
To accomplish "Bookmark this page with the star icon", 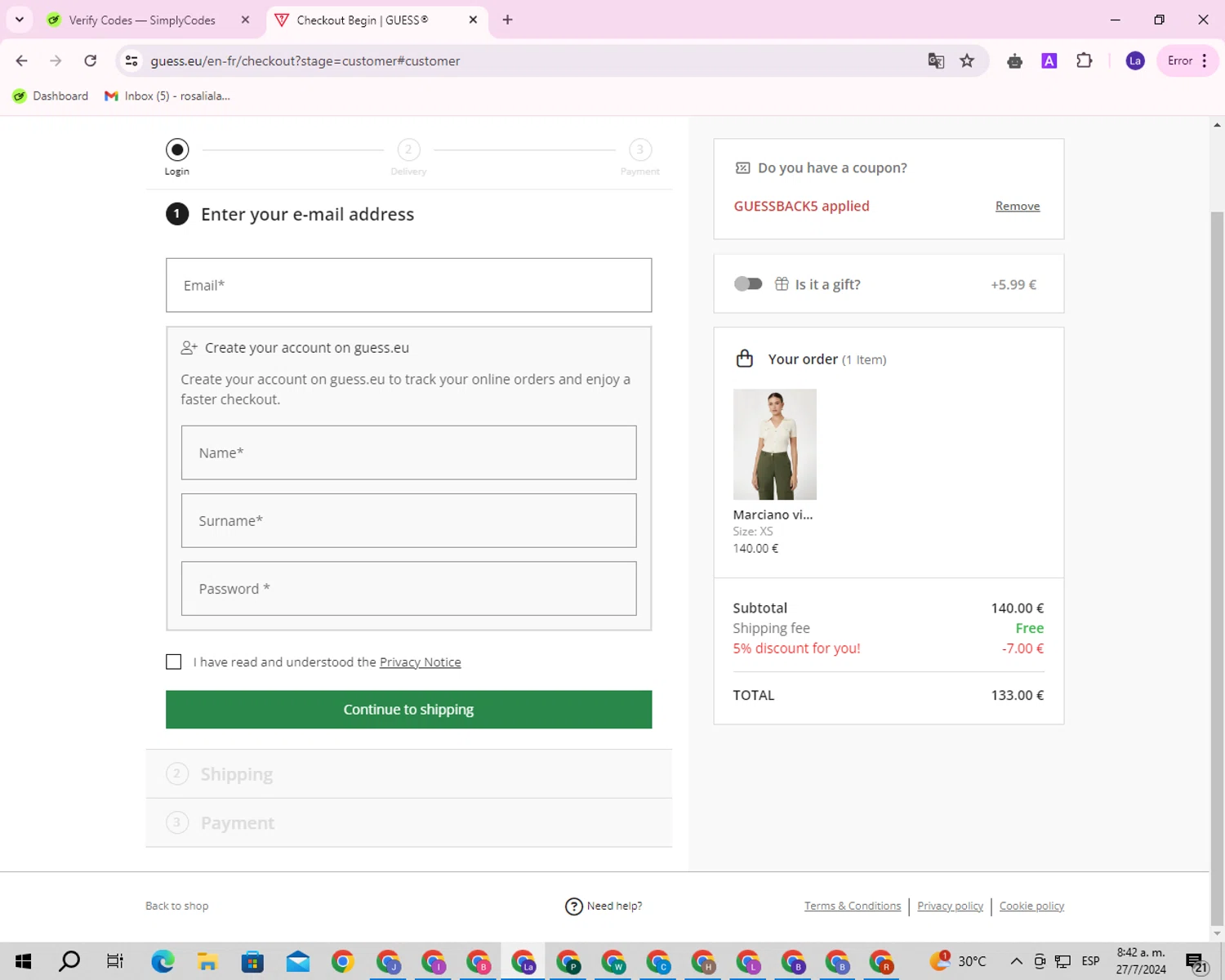I will (967, 60).
